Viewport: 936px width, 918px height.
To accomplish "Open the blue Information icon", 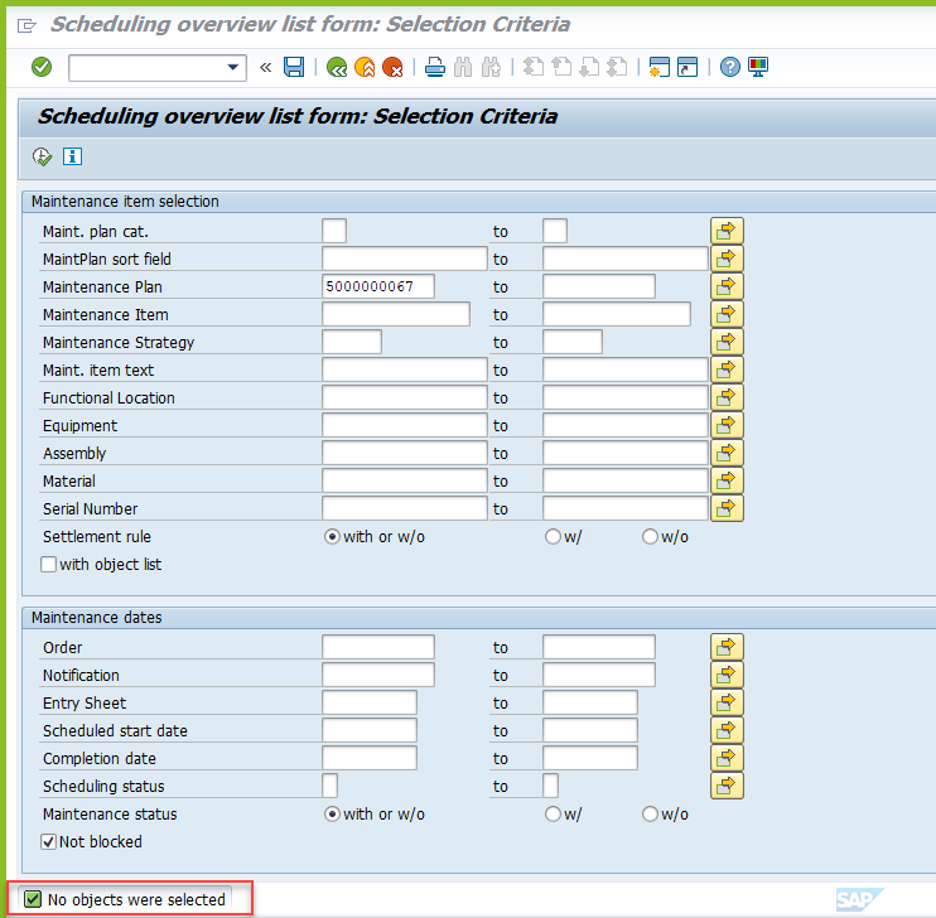I will [x=72, y=156].
